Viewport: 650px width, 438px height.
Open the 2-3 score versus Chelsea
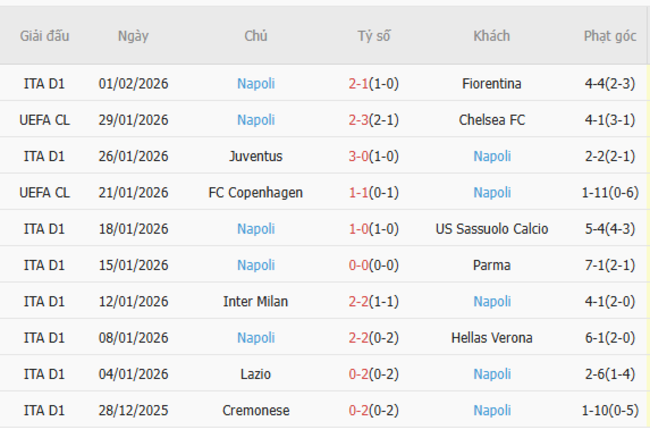tap(359, 120)
